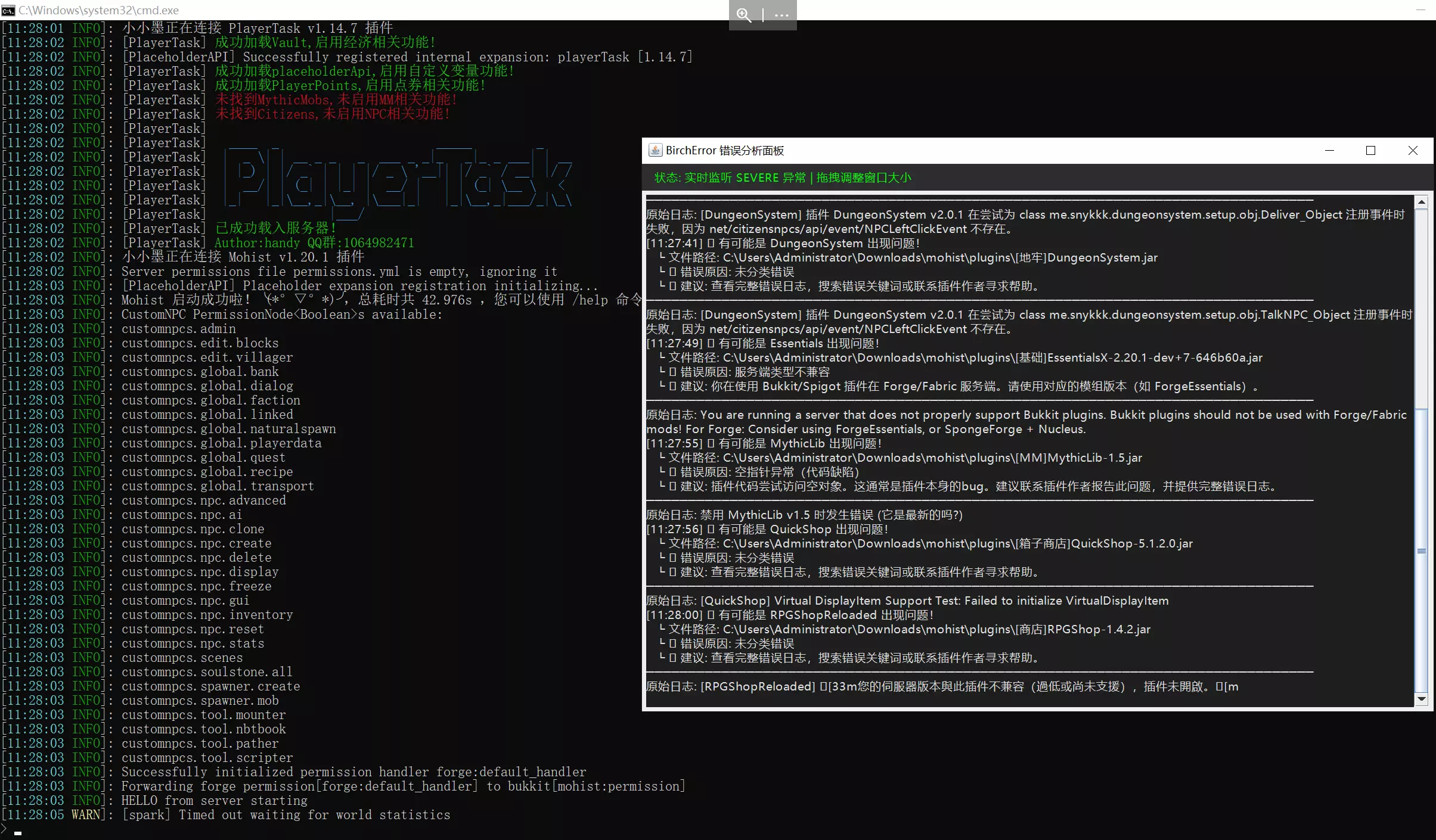Maximize the BirchError window
The image size is (1436, 840).
(x=1370, y=151)
